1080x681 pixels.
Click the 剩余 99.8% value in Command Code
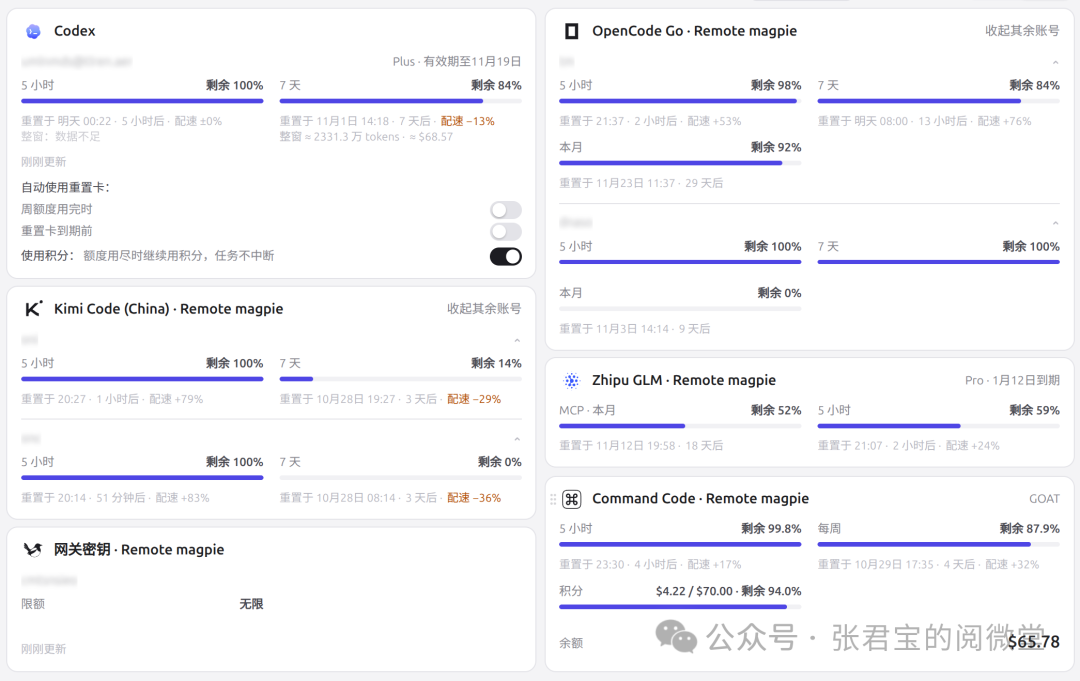pyautogui.click(x=771, y=529)
